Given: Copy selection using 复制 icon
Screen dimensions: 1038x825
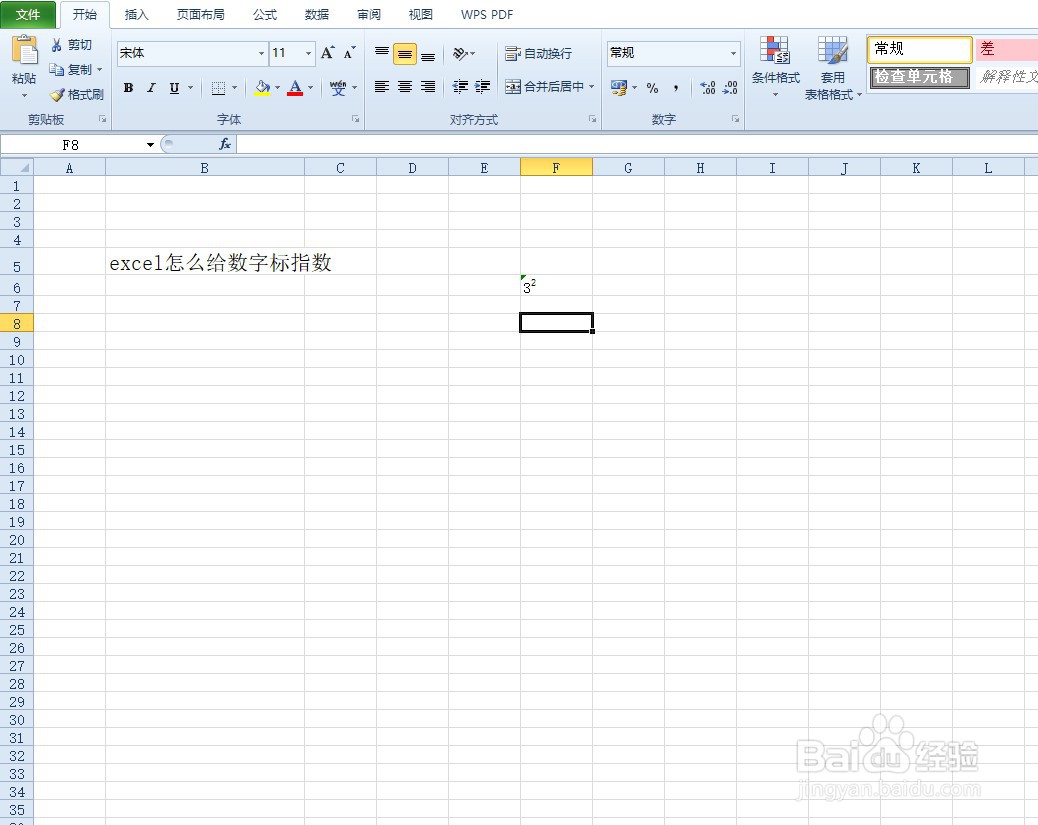Looking at the screenshot, I should coord(56,69).
